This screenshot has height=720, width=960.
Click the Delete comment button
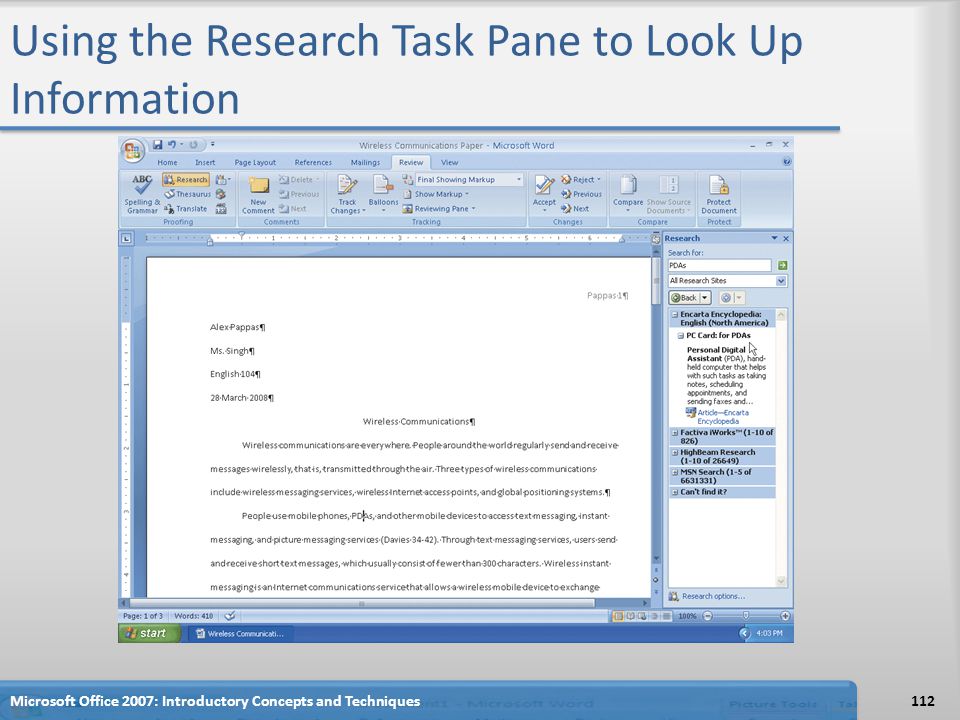(x=299, y=179)
